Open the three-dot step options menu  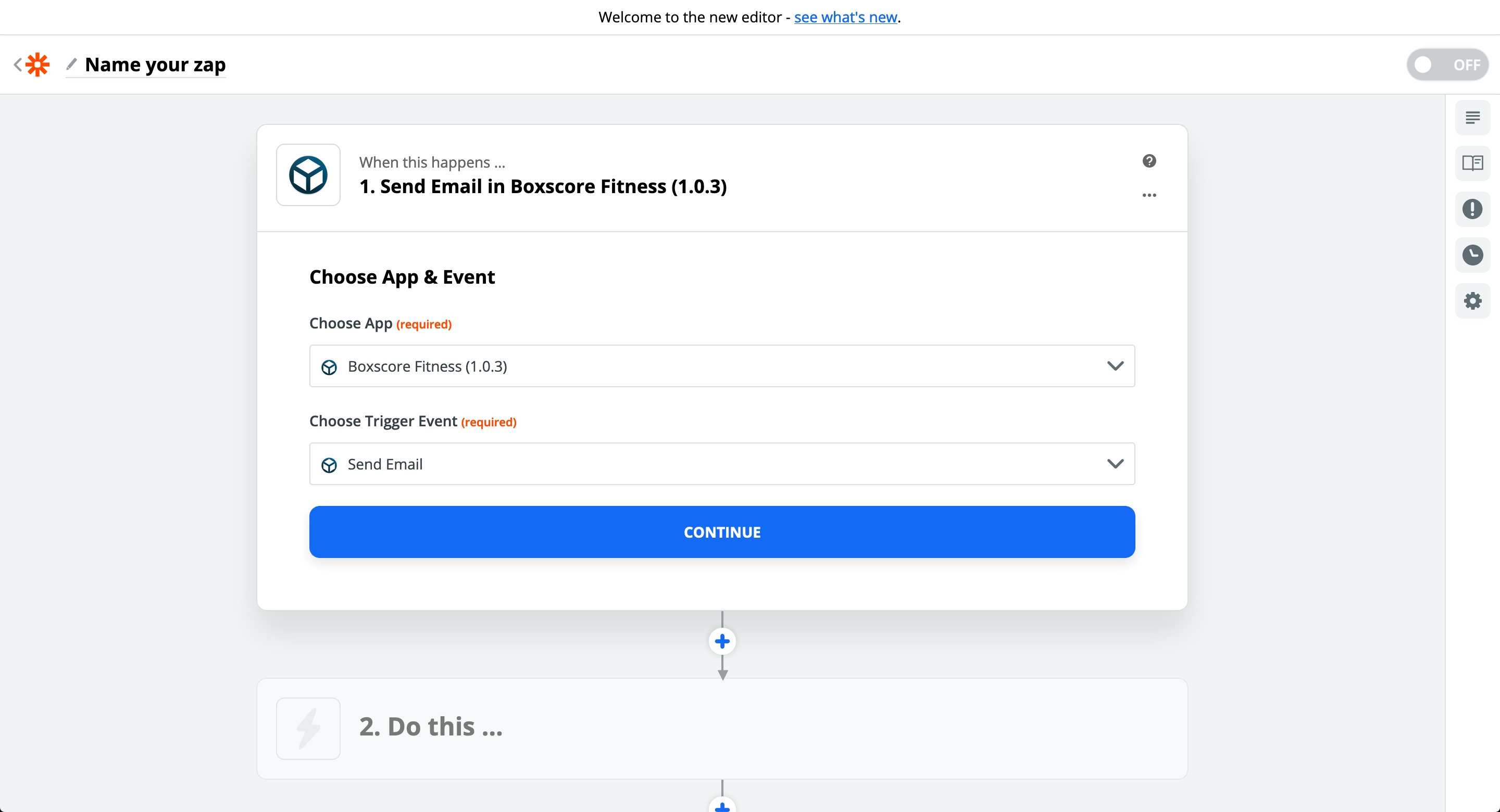(x=1149, y=195)
